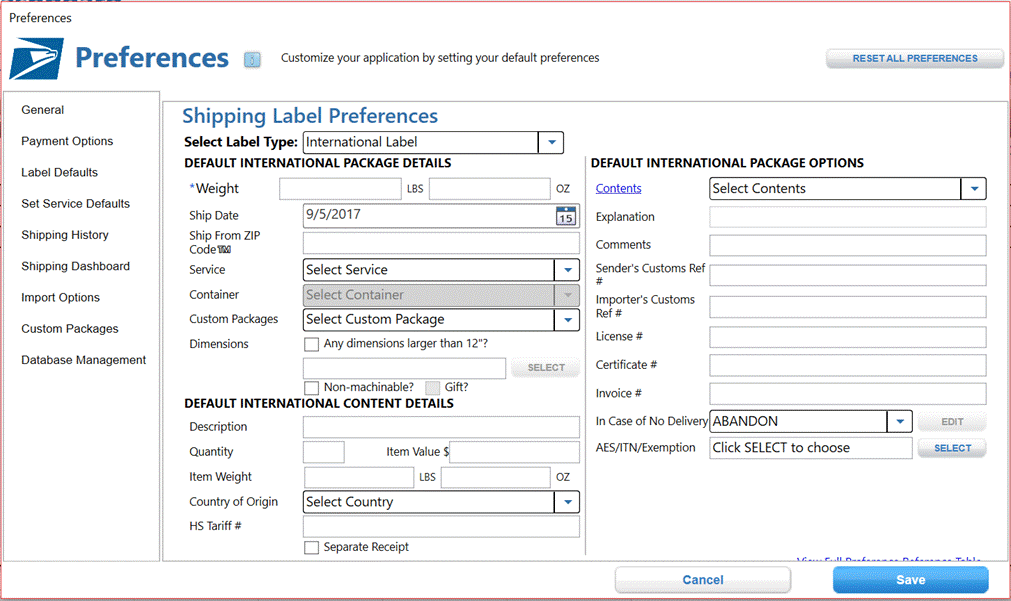Open Payment Options section
This screenshot has width=1011, height=601.
click(x=67, y=141)
